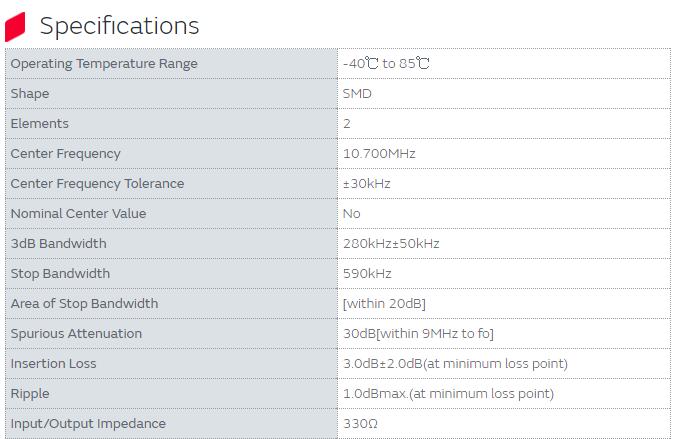Select the Shape row label
673x439 pixels.
coord(29,94)
